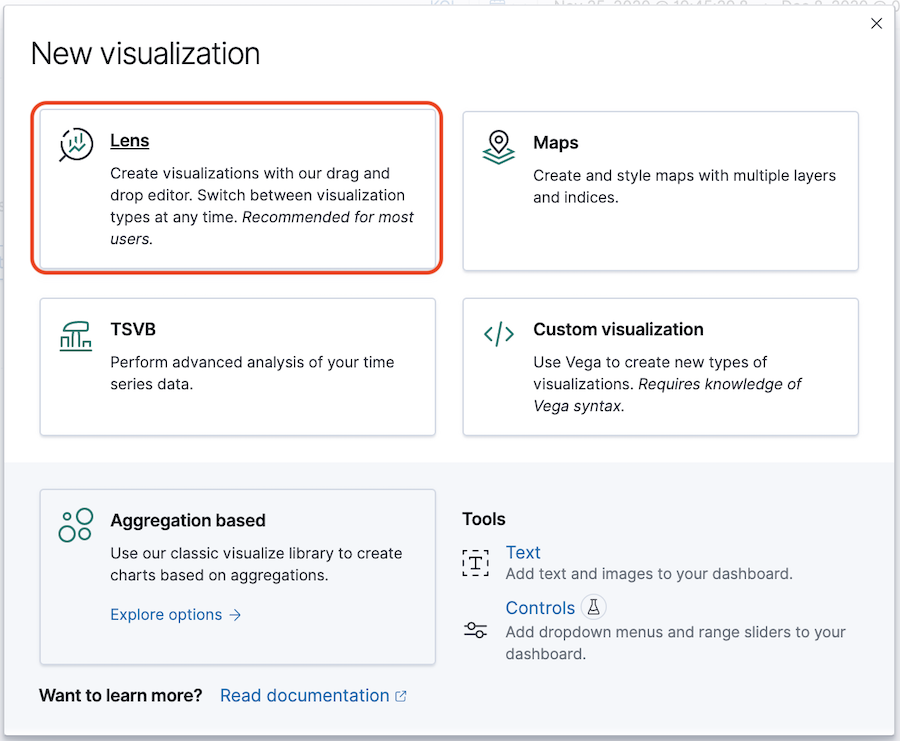The image size is (900, 741).
Task: Open the Lens editor via its underlined title
Action: [130, 141]
